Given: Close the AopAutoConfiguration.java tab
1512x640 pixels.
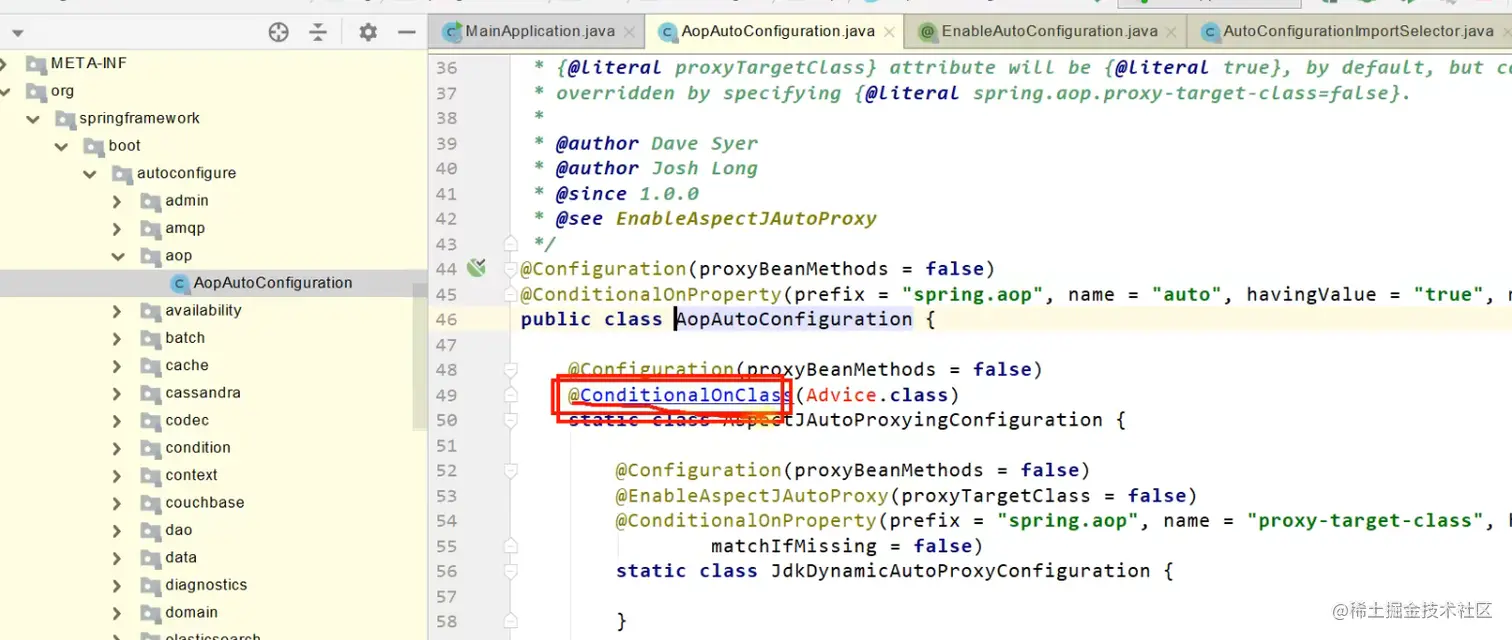Looking at the screenshot, I should pos(889,32).
